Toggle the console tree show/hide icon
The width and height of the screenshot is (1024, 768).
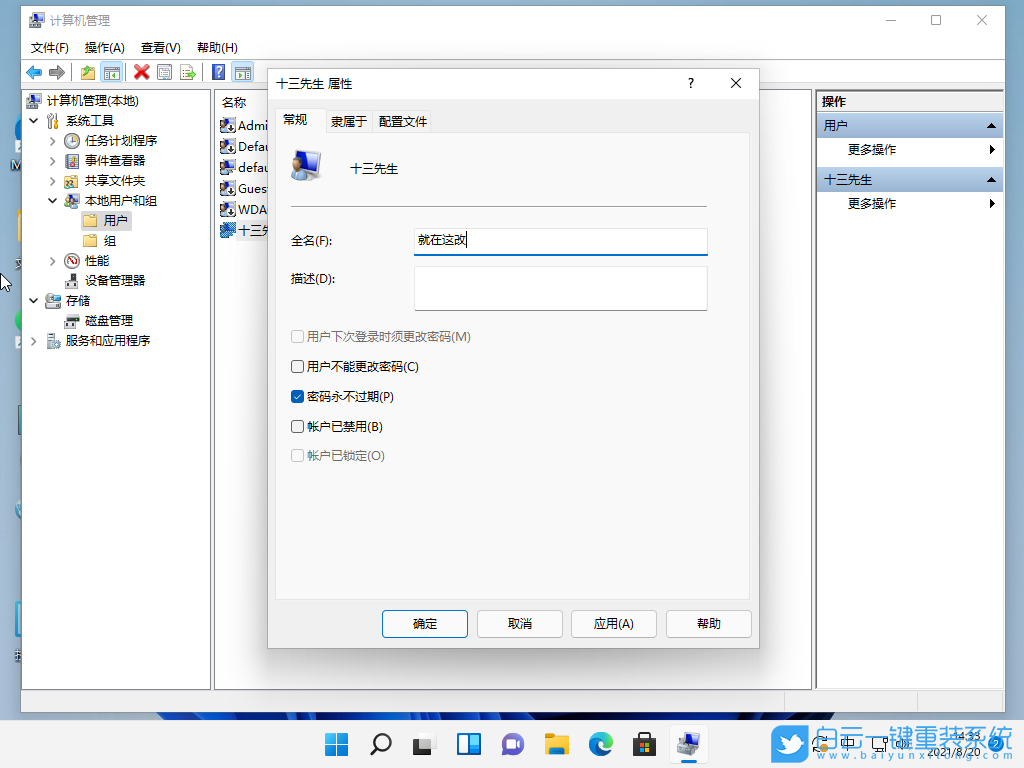(112, 72)
